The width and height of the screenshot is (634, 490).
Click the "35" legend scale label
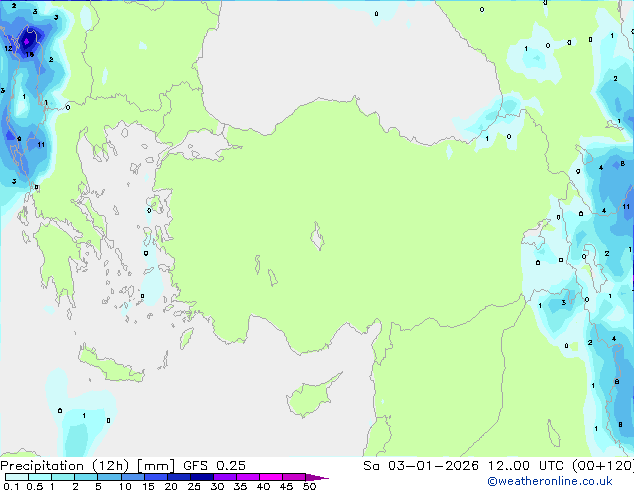tap(240, 486)
